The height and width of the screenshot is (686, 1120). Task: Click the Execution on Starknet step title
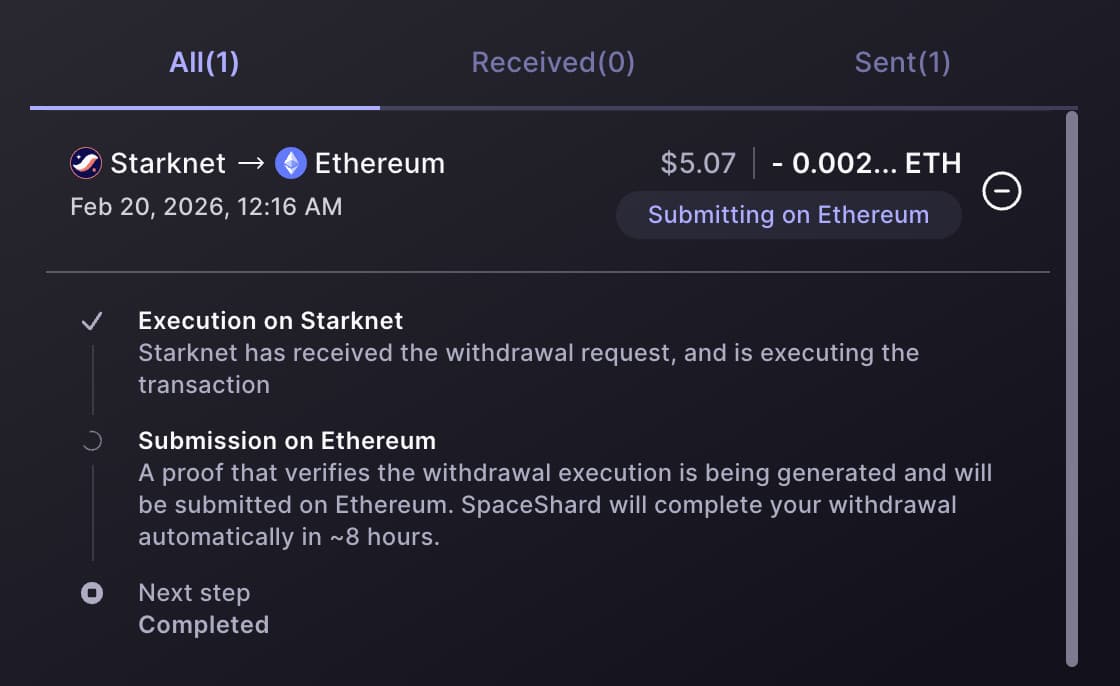271,321
